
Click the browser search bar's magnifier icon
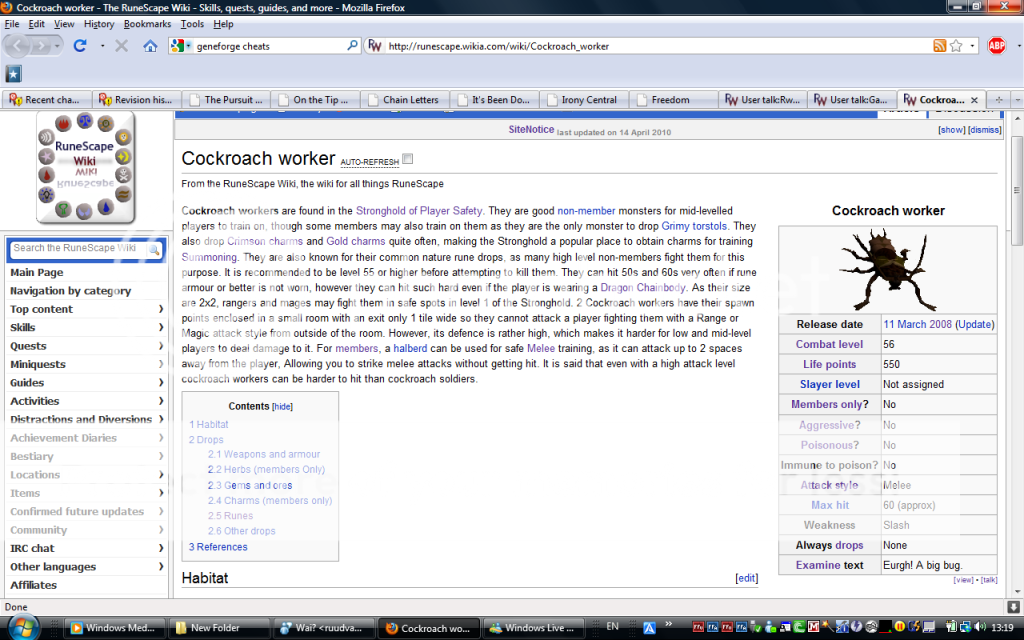(352, 46)
